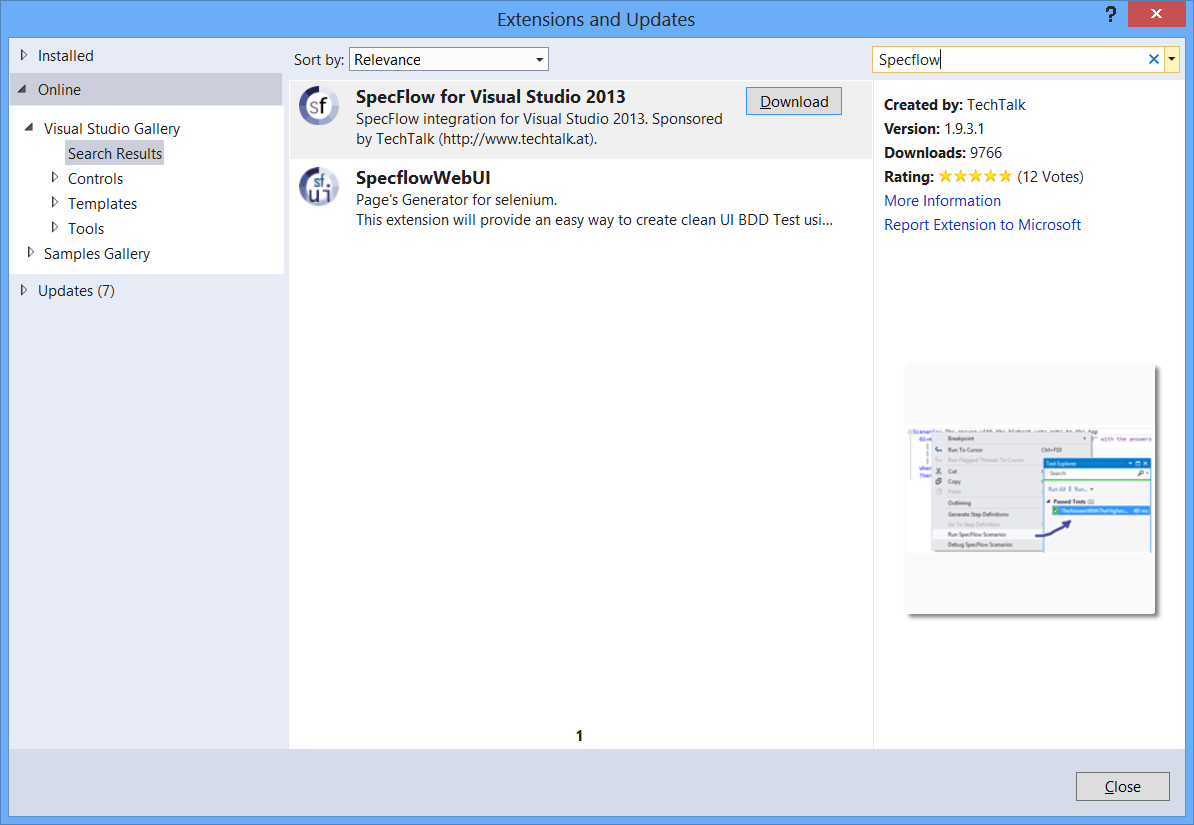Screen dimensions: 1194x825
Task: Expand the Installed category
Action: point(24,56)
